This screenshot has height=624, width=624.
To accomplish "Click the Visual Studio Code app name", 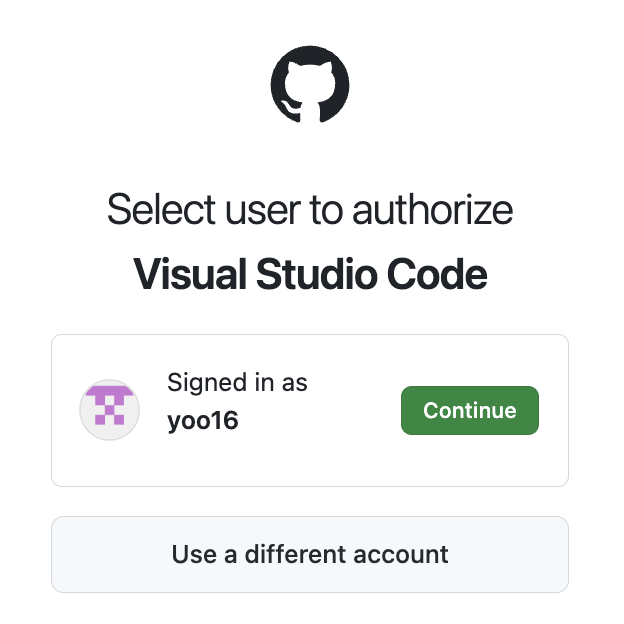I will tap(310, 274).
